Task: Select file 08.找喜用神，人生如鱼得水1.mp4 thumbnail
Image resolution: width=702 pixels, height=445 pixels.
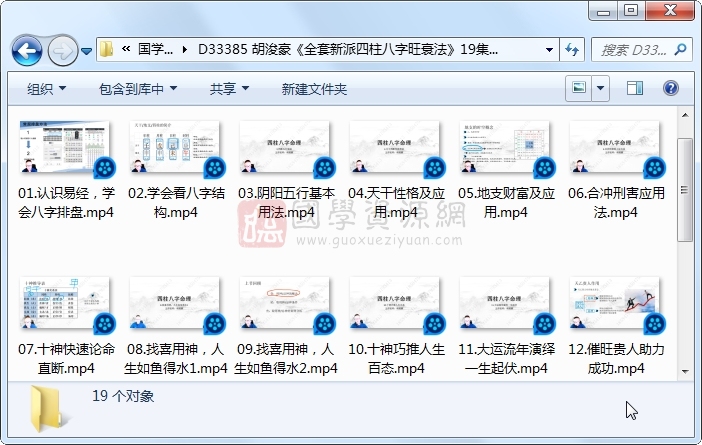Action: coord(175,304)
